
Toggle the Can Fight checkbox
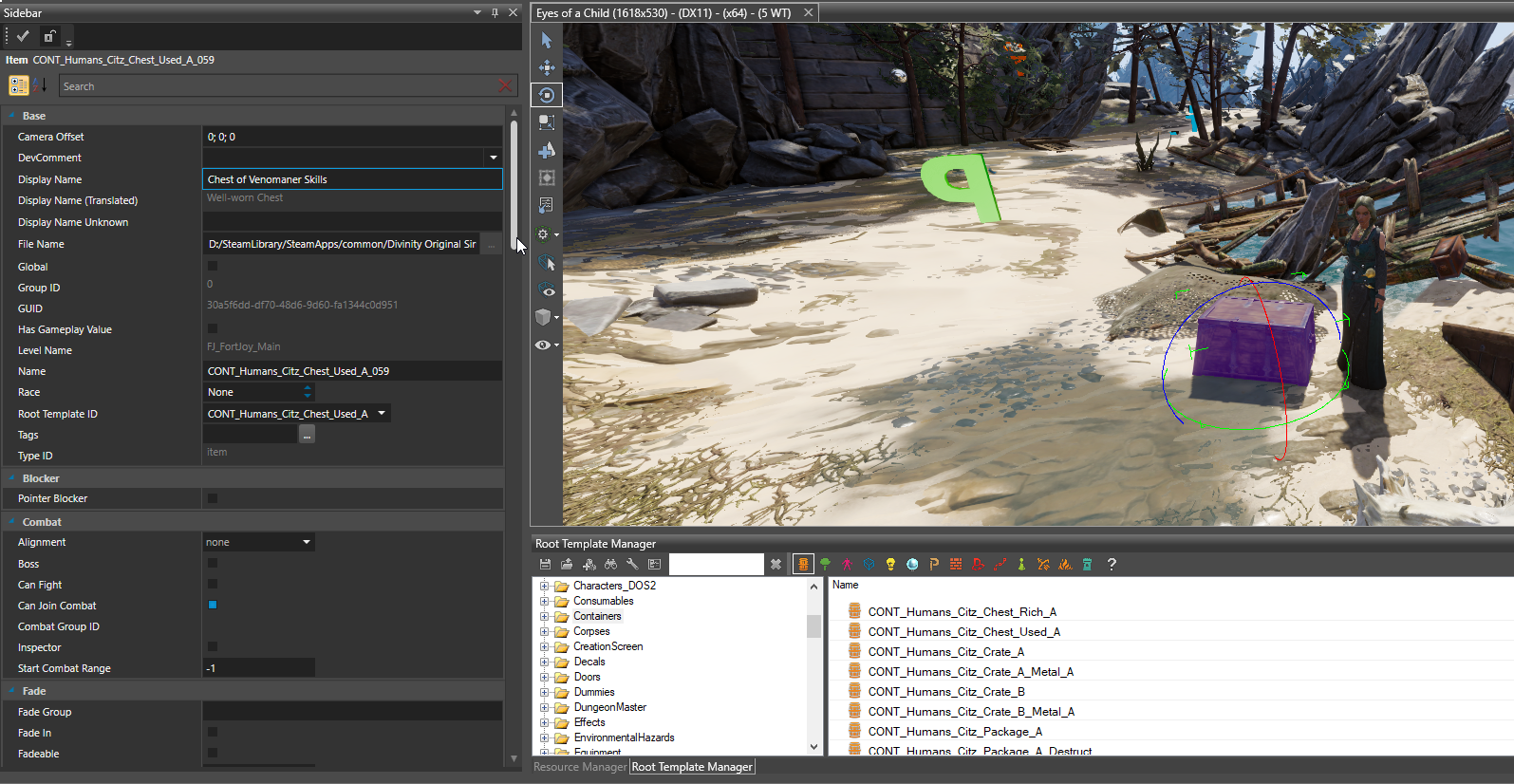click(x=213, y=584)
